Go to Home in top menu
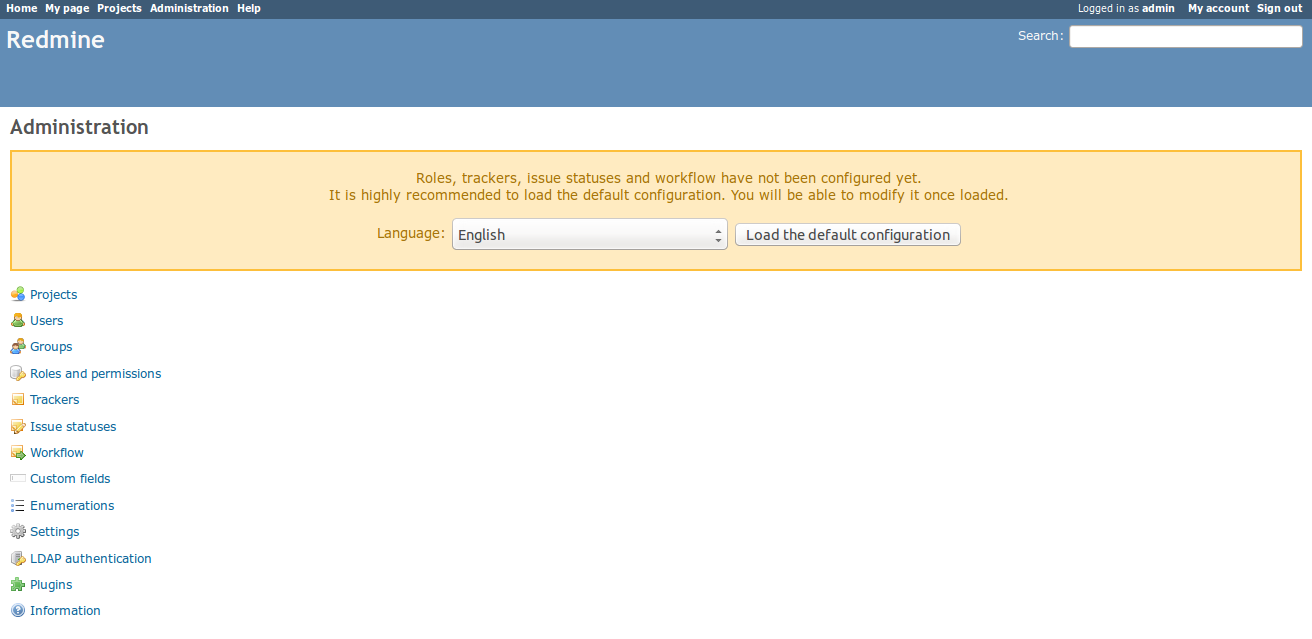The width and height of the screenshot is (1312, 639). click(x=22, y=8)
